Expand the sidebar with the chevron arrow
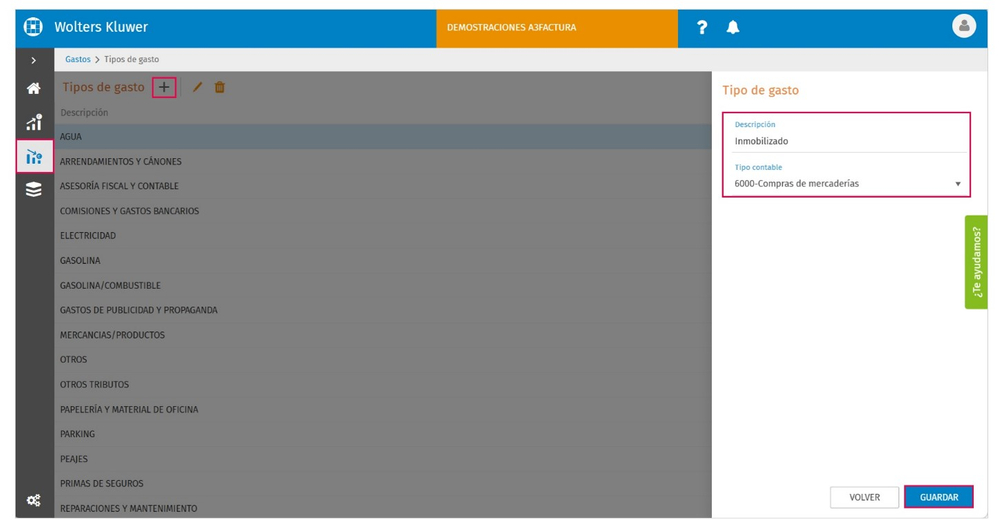999x527 pixels. click(x=34, y=61)
